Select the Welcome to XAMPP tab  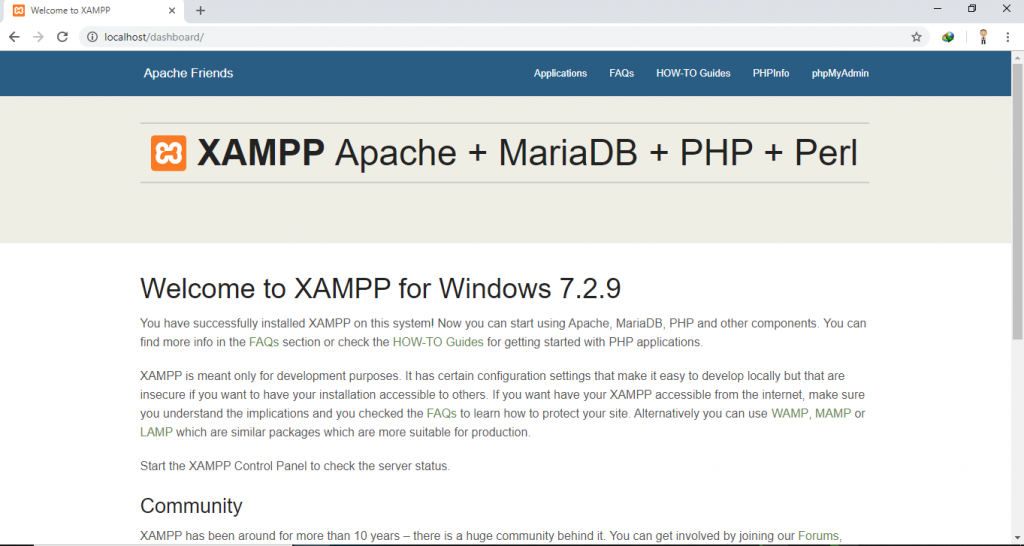(x=90, y=11)
